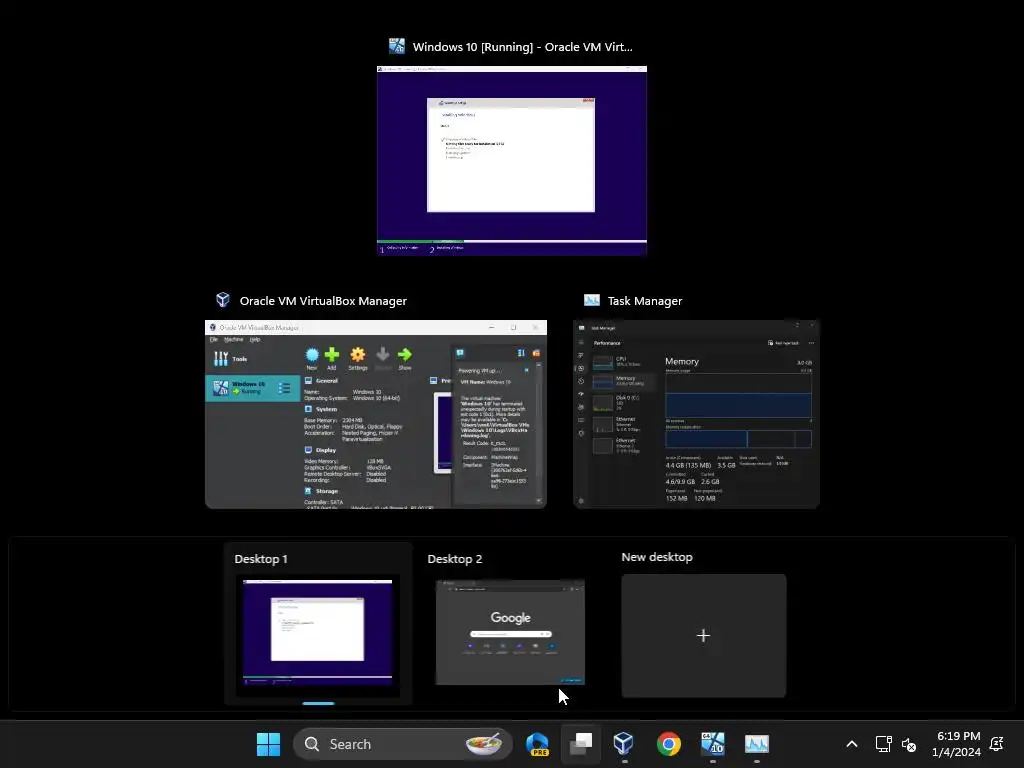Select the Windows 10 Running VM entry in the VirtualBox preview
This screenshot has width=1024, height=768.
point(253,388)
